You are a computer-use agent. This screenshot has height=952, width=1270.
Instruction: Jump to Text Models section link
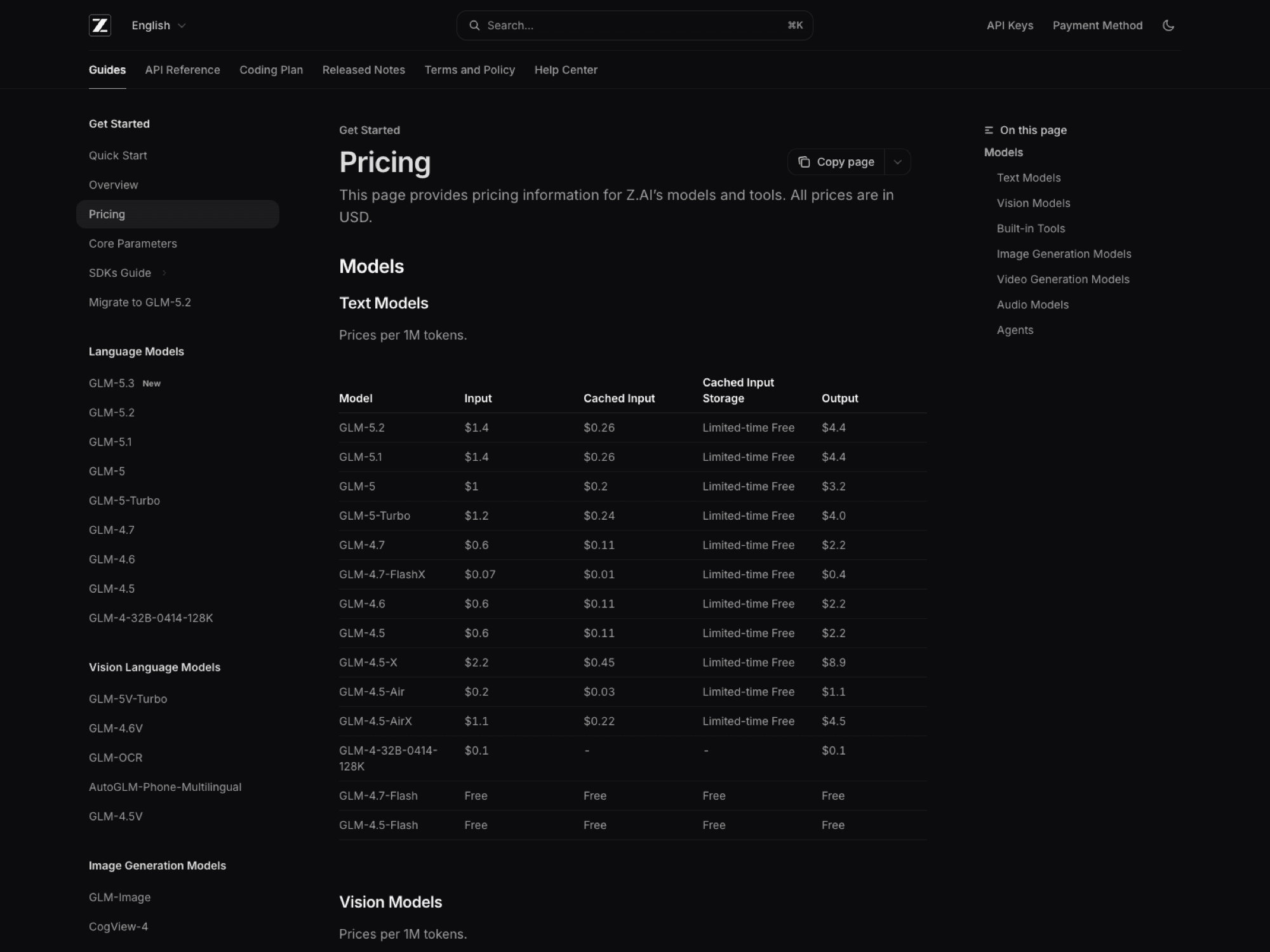[1029, 178]
